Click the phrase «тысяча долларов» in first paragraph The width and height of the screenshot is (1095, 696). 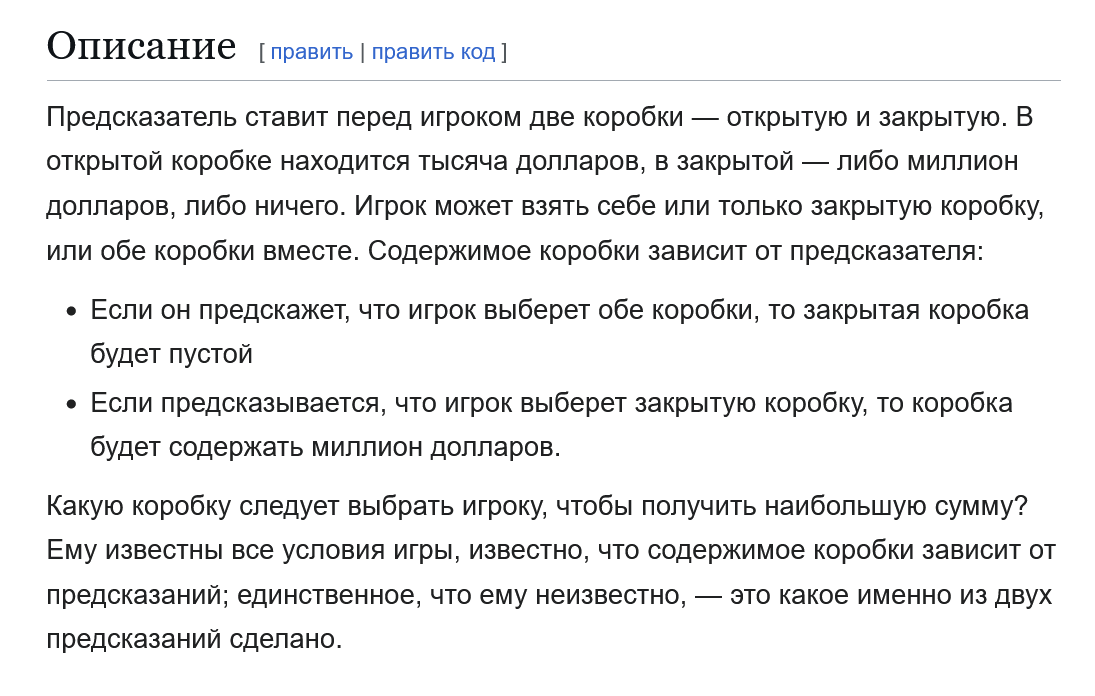[529, 162]
